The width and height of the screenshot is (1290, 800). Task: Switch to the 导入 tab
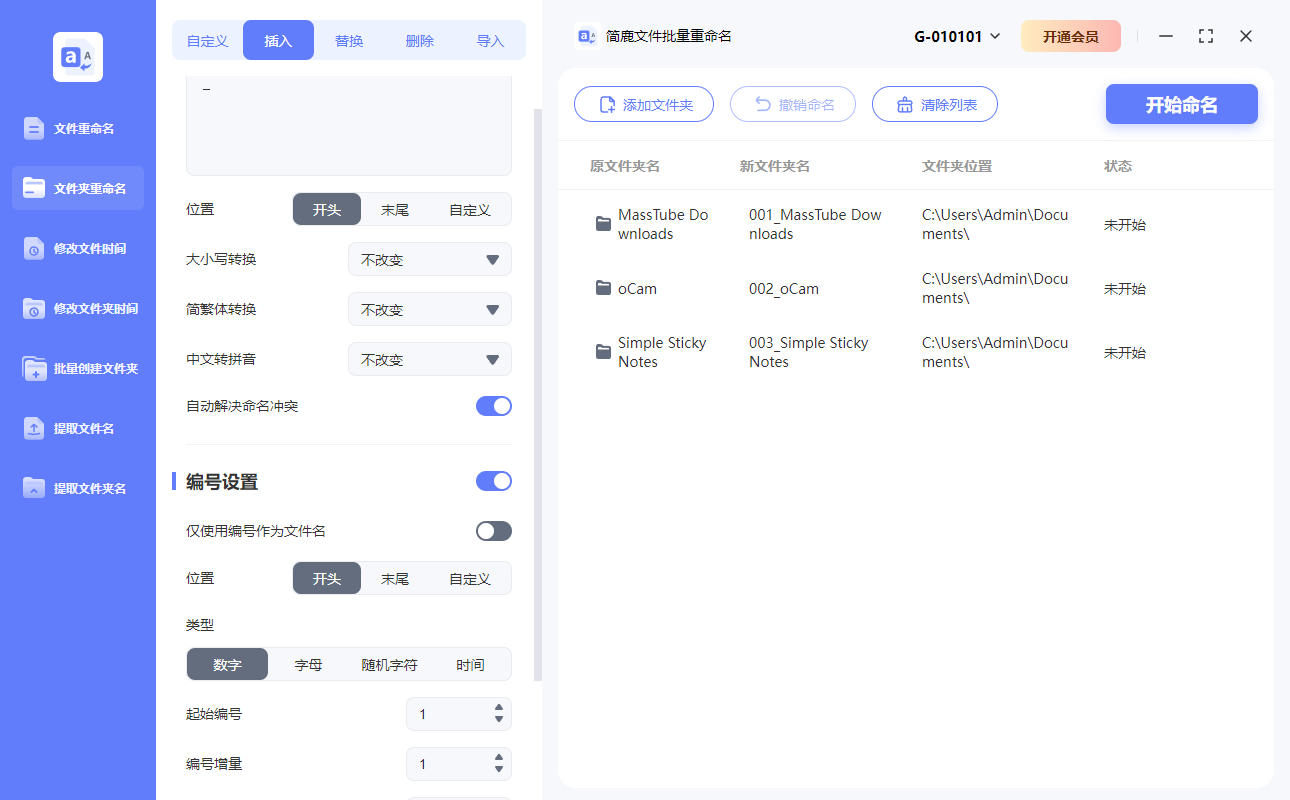(x=490, y=40)
